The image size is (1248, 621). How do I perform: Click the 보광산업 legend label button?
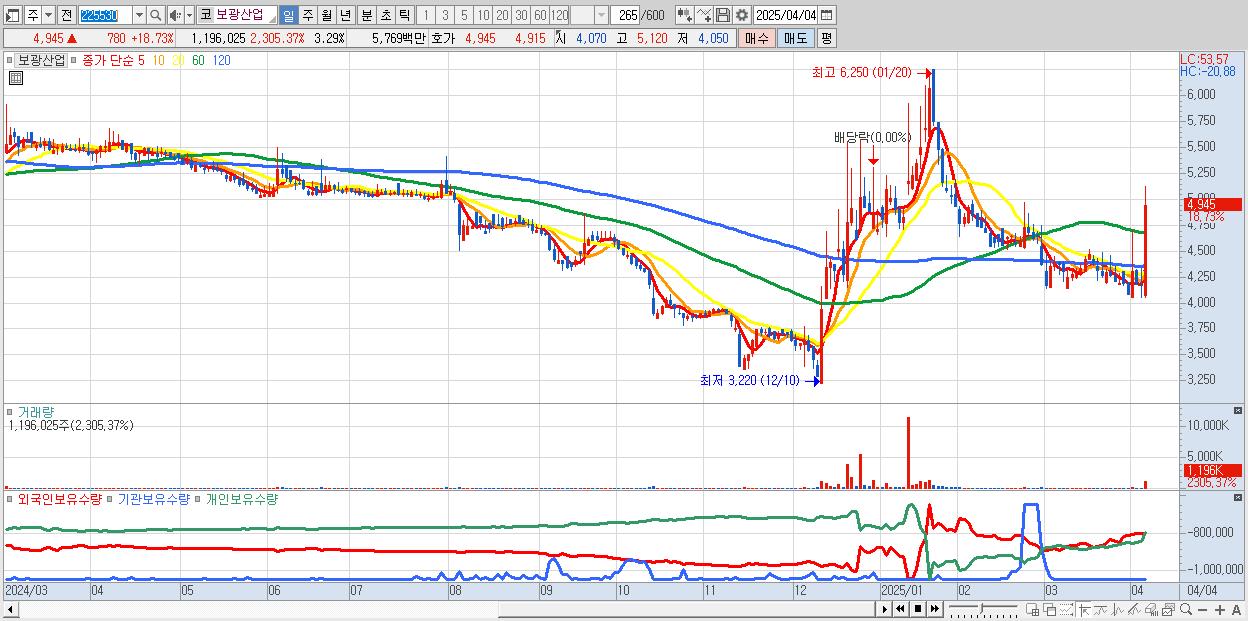[42, 61]
